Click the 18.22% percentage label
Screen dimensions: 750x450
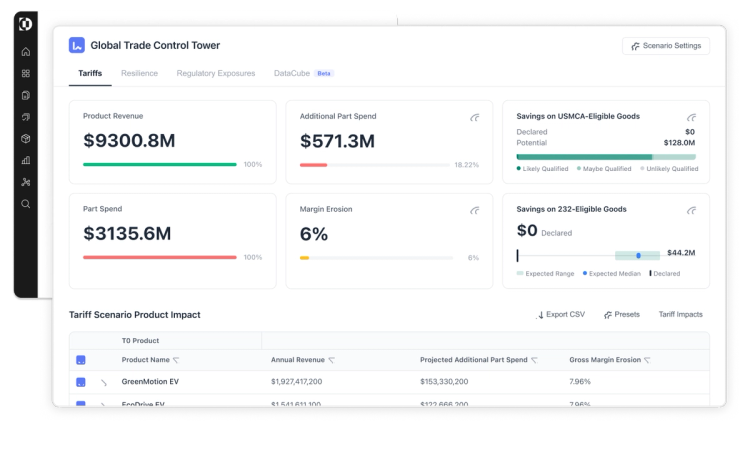pyautogui.click(x=466, y=165)
